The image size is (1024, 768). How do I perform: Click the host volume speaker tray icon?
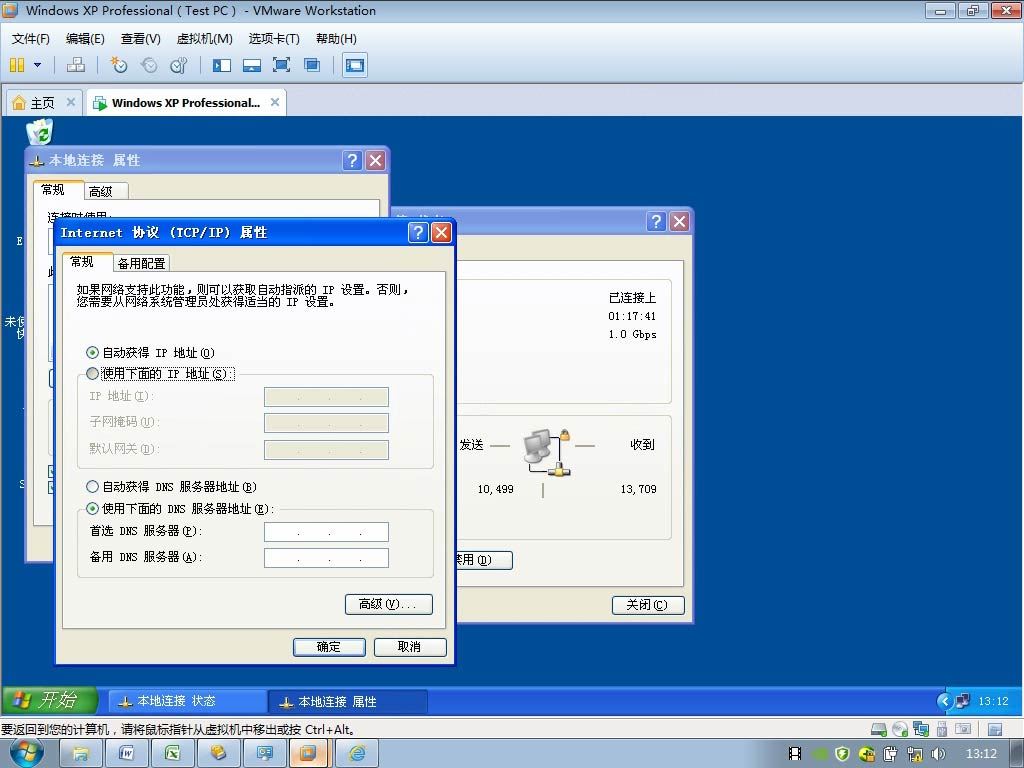938,754
